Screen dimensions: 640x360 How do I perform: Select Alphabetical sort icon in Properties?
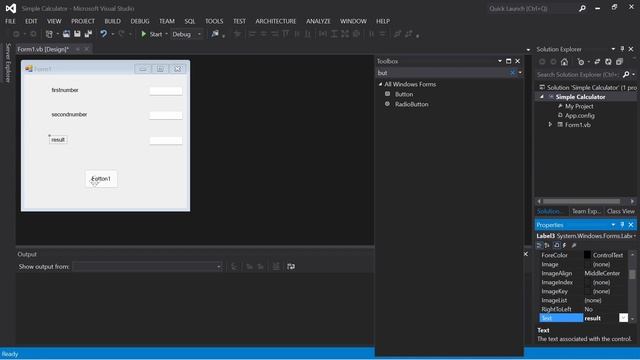pos(547,245)
